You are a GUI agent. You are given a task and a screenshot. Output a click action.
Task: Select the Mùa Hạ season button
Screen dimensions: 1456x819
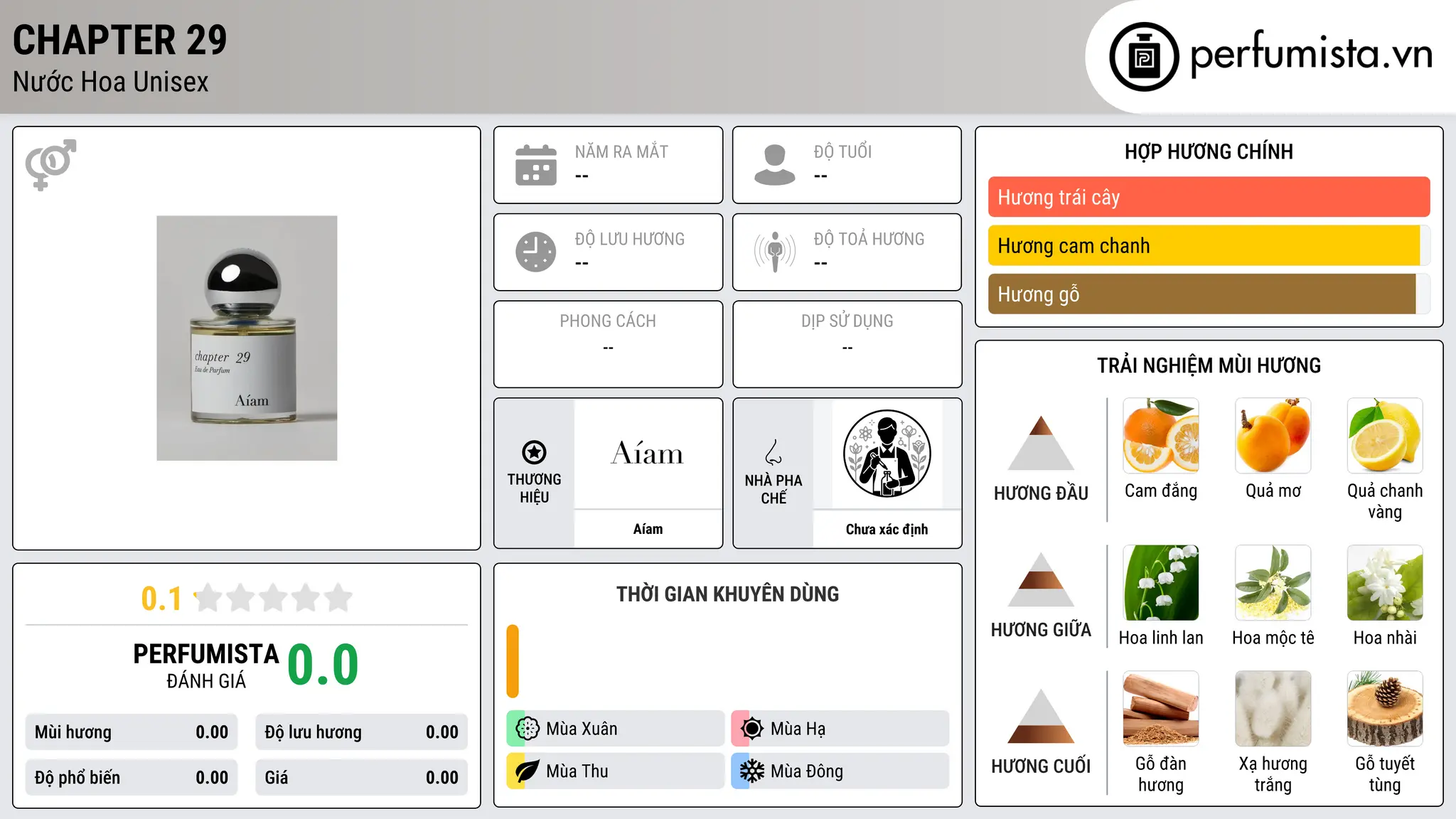pyautogui.click(x=840, y=729)
